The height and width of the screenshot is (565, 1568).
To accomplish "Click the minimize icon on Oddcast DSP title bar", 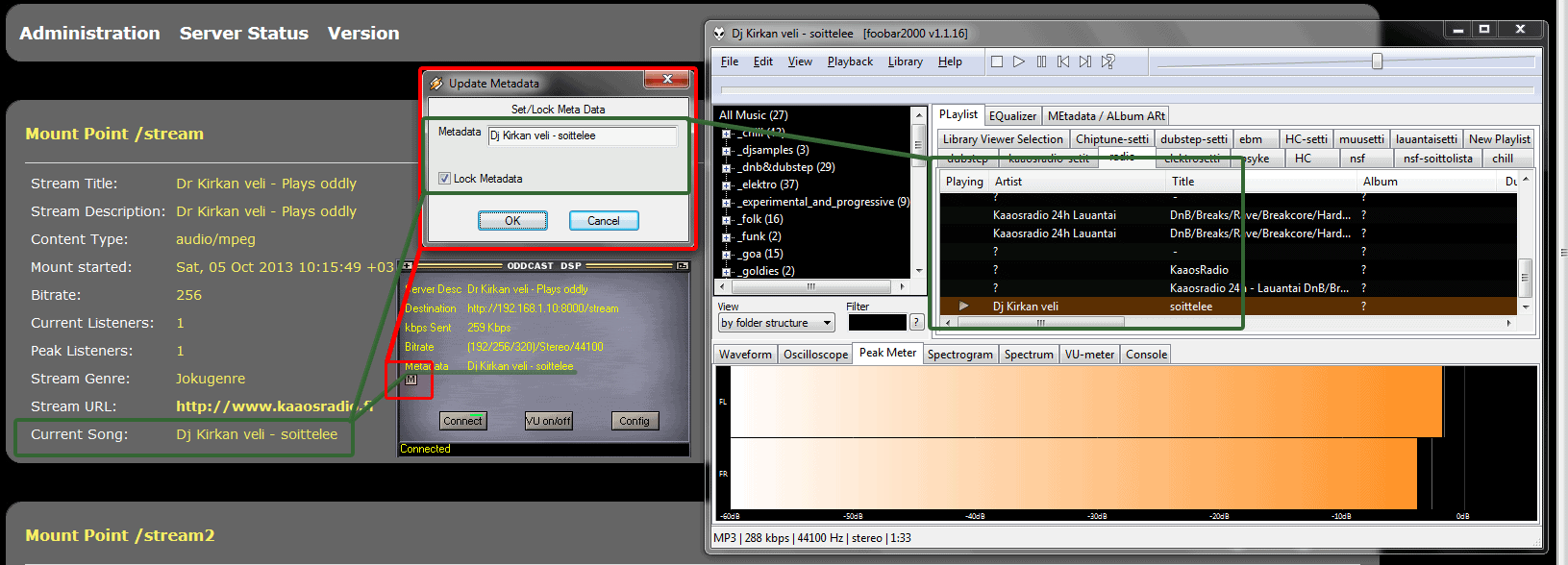I will point(683,265).
